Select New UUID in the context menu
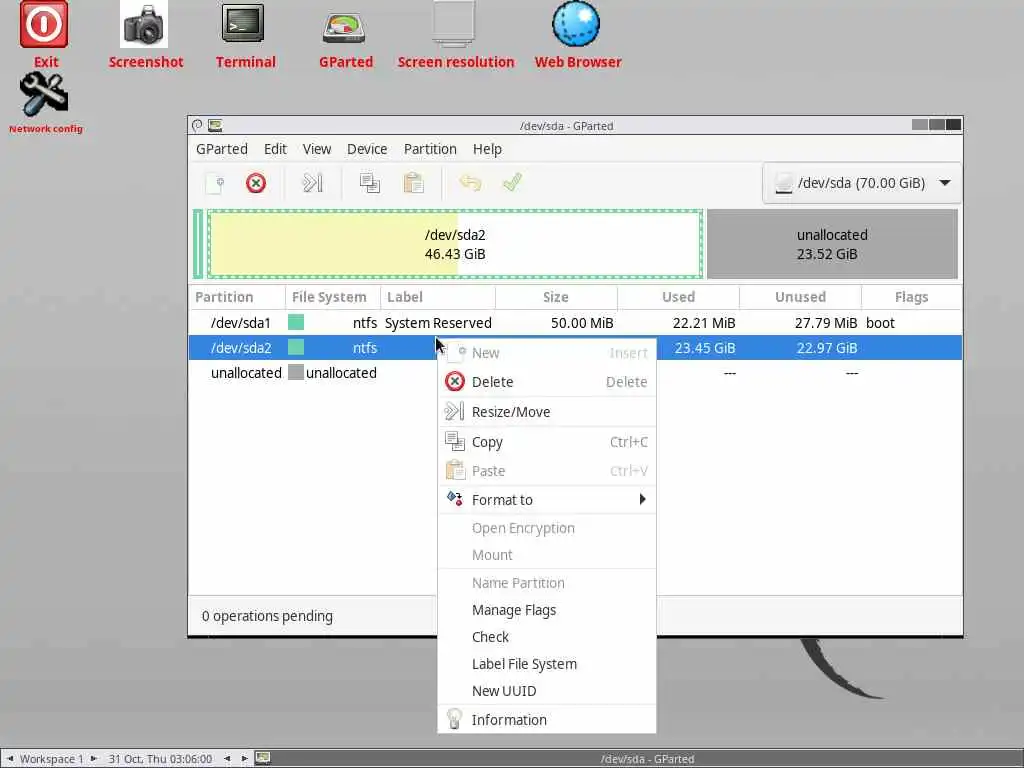This screenshot has width=1024, height=768. [547, 690]
